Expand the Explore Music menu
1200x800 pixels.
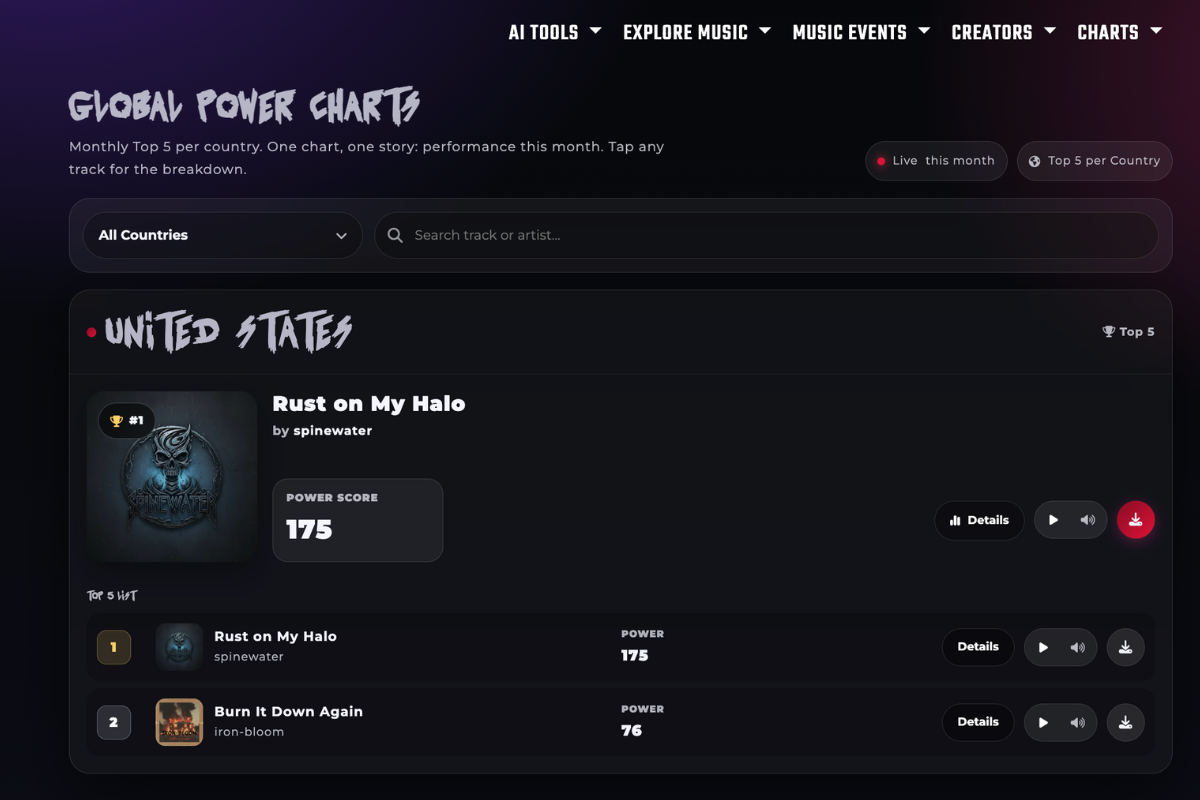[697, 32]
